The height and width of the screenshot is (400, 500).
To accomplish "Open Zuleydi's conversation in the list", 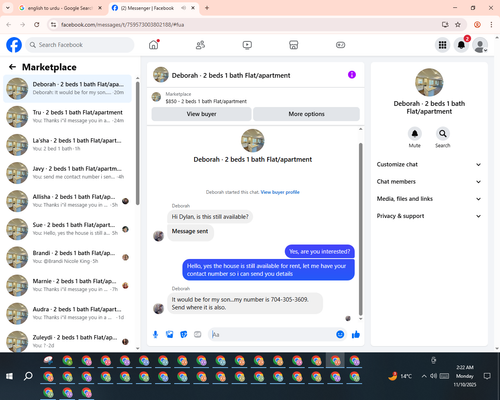I will tap(67, 341).
